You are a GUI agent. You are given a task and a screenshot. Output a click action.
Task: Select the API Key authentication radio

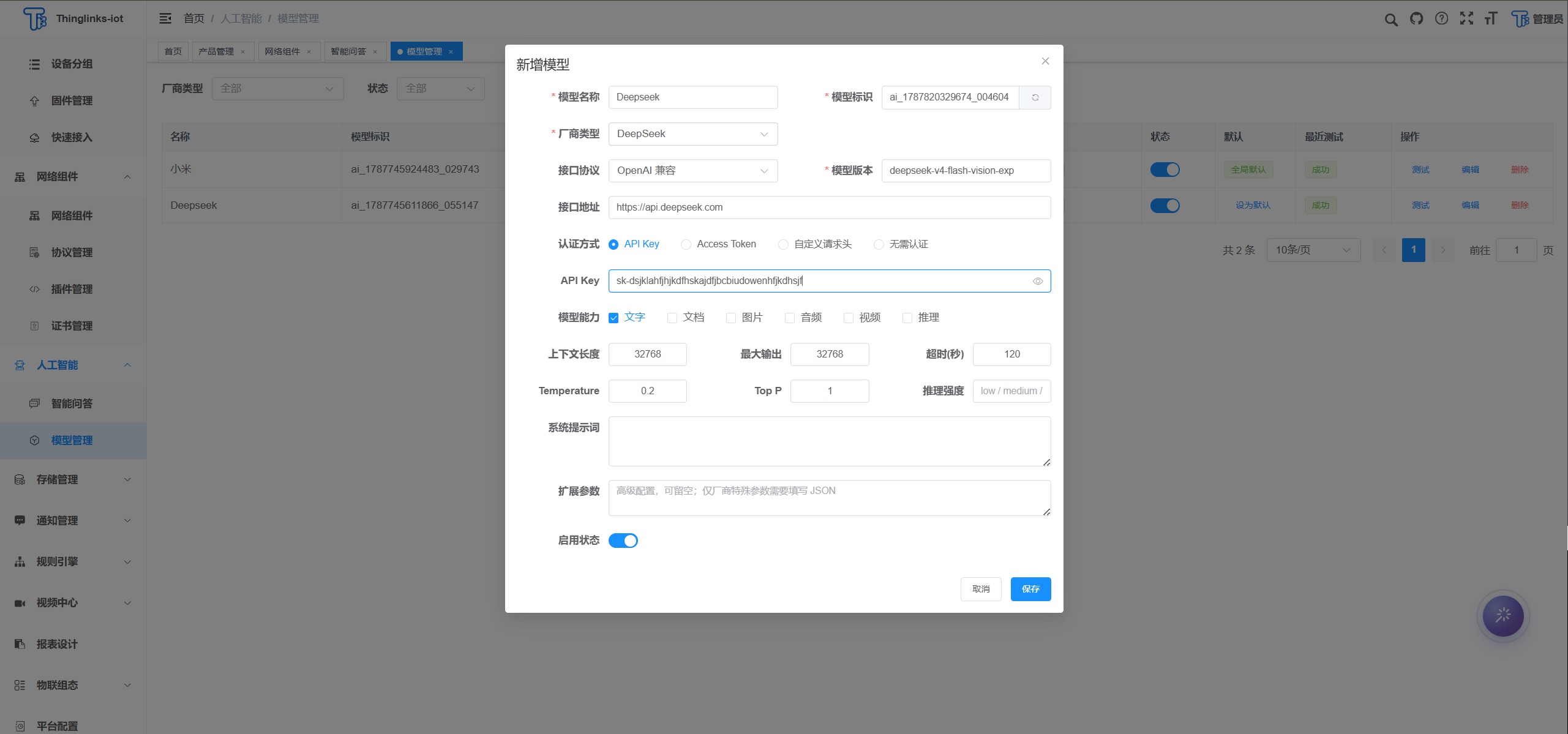[x=613, y=244]
